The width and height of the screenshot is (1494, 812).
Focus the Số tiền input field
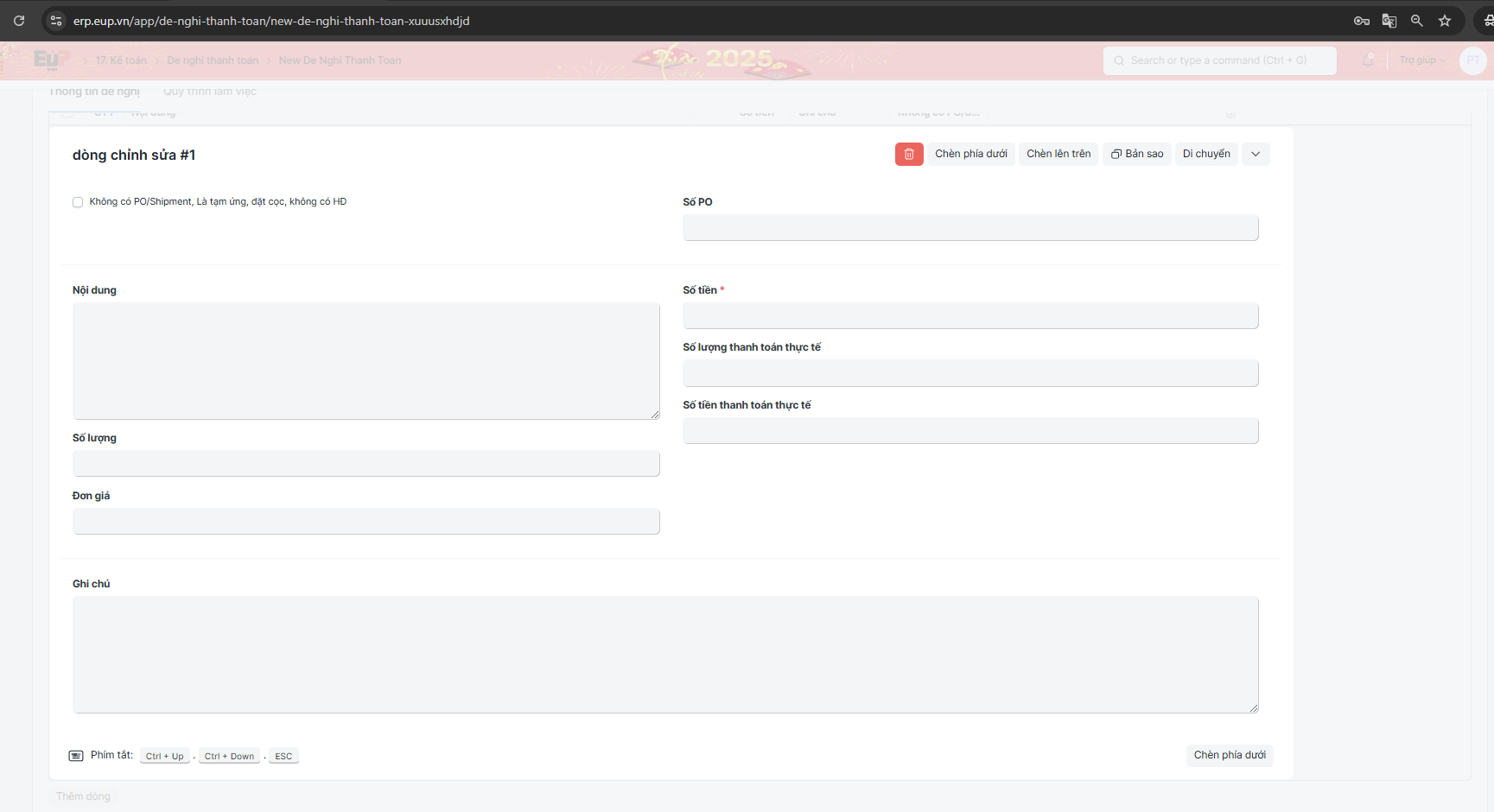[x=970, y=316]
